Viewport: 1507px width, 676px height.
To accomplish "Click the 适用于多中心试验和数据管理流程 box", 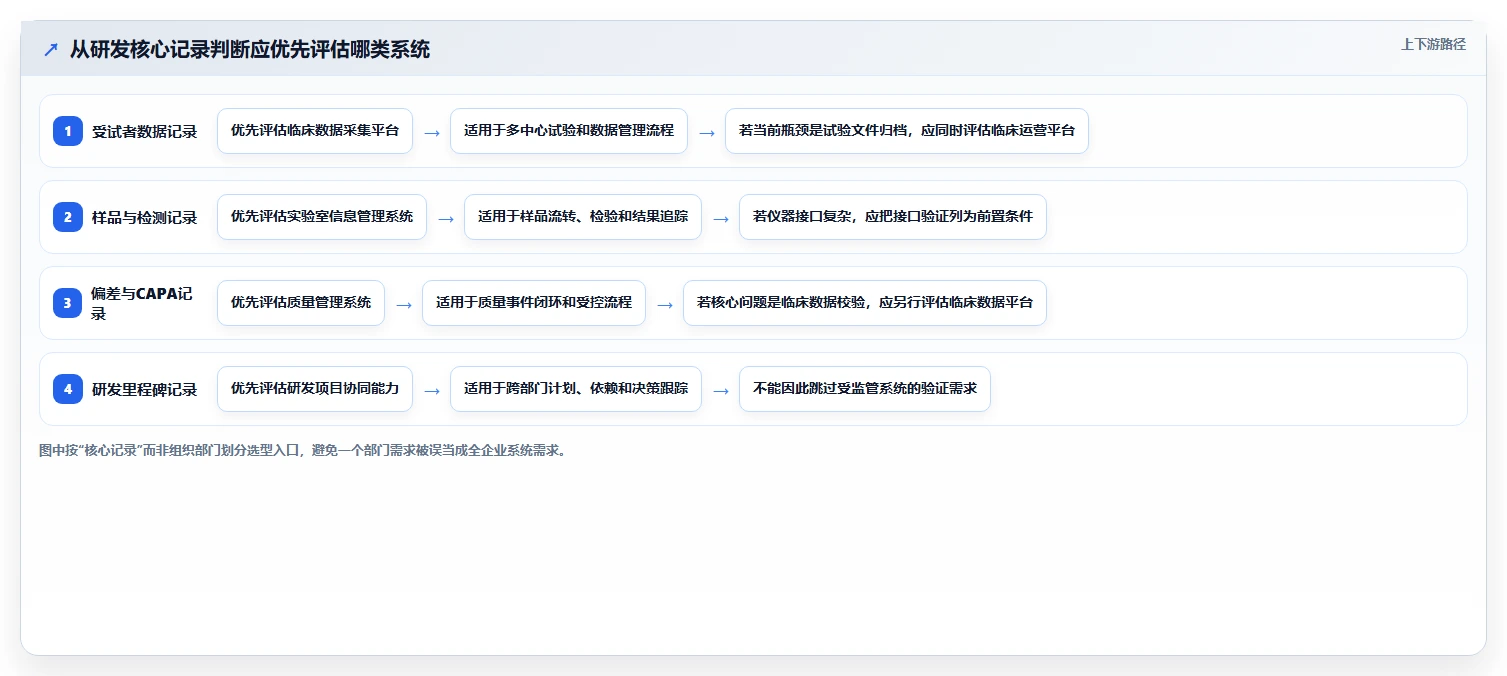I will 569,131.
